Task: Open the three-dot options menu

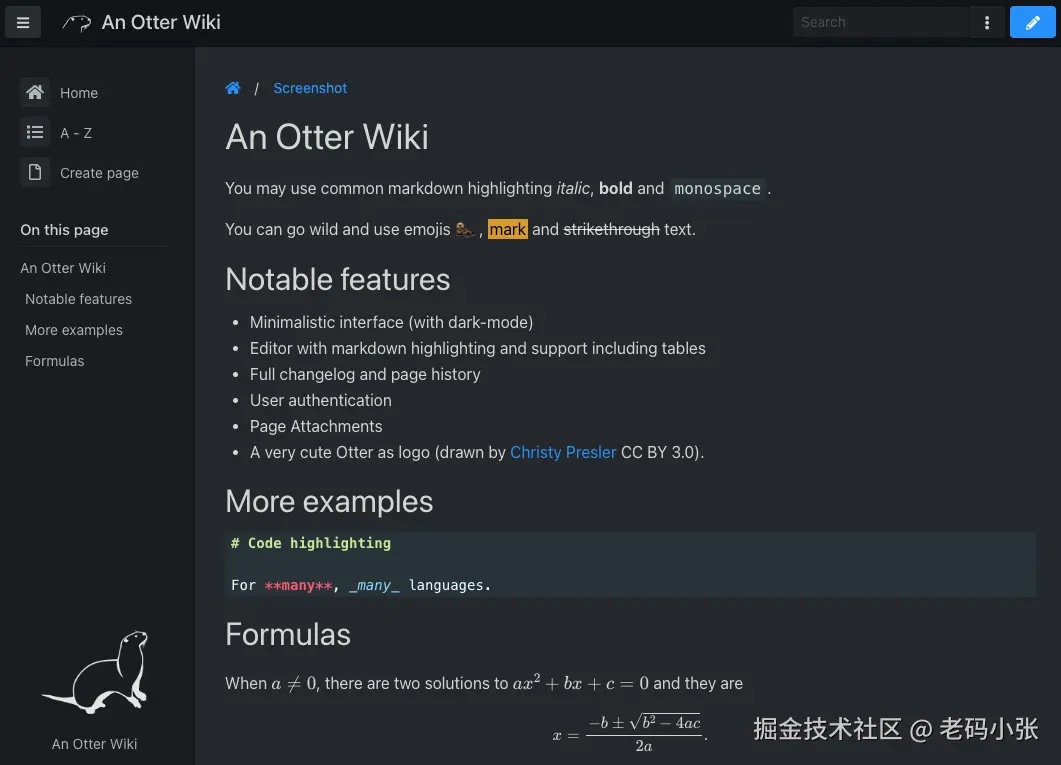Action: tap(987, 22)
